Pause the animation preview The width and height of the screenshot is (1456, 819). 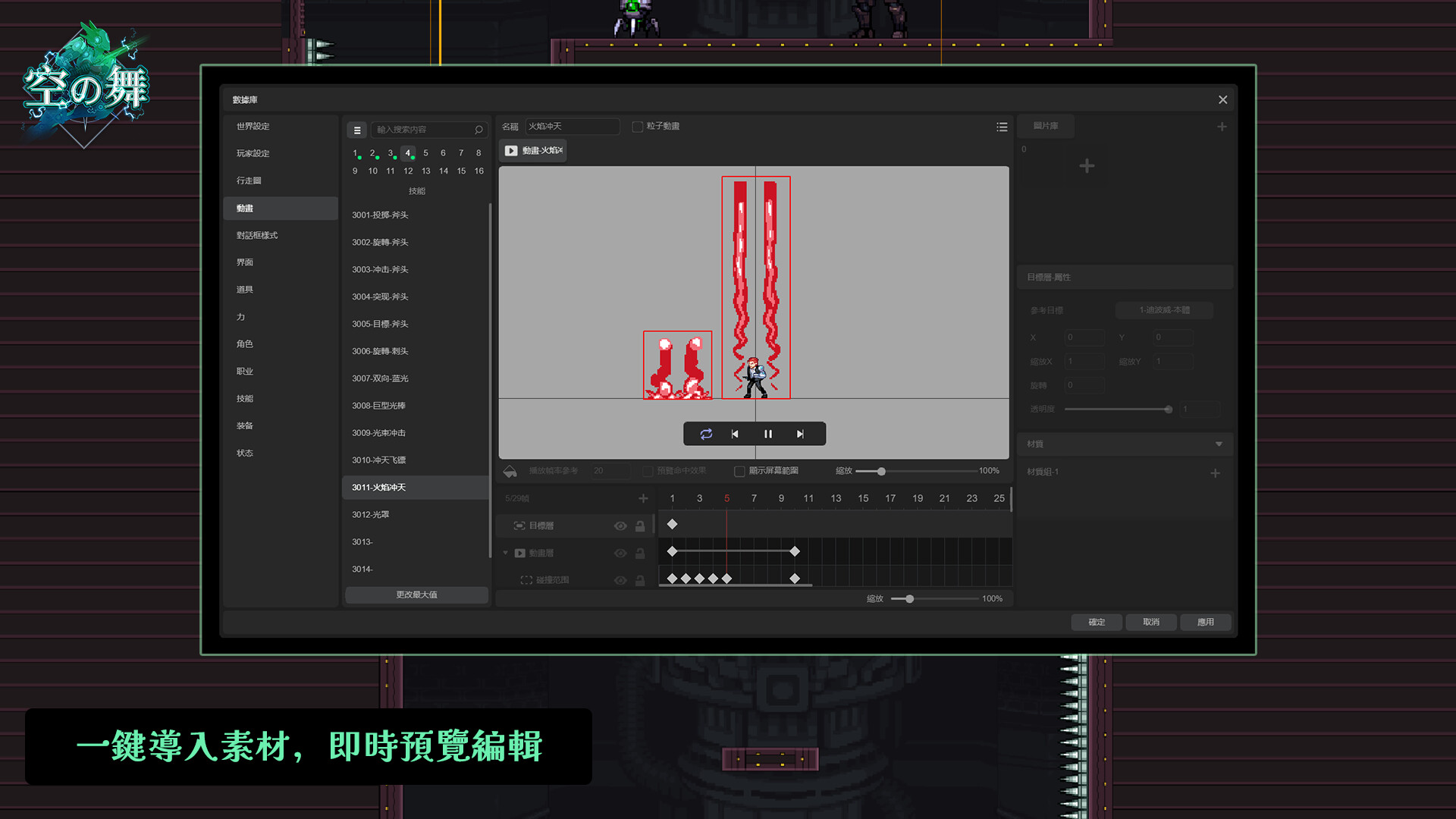tap(767, 434)
